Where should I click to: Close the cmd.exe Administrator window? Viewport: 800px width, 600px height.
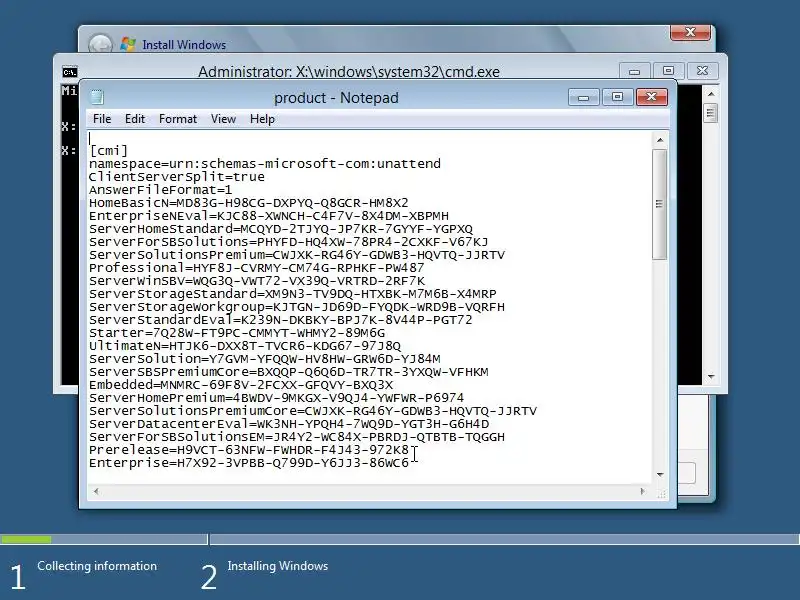[x=703, y=71]
